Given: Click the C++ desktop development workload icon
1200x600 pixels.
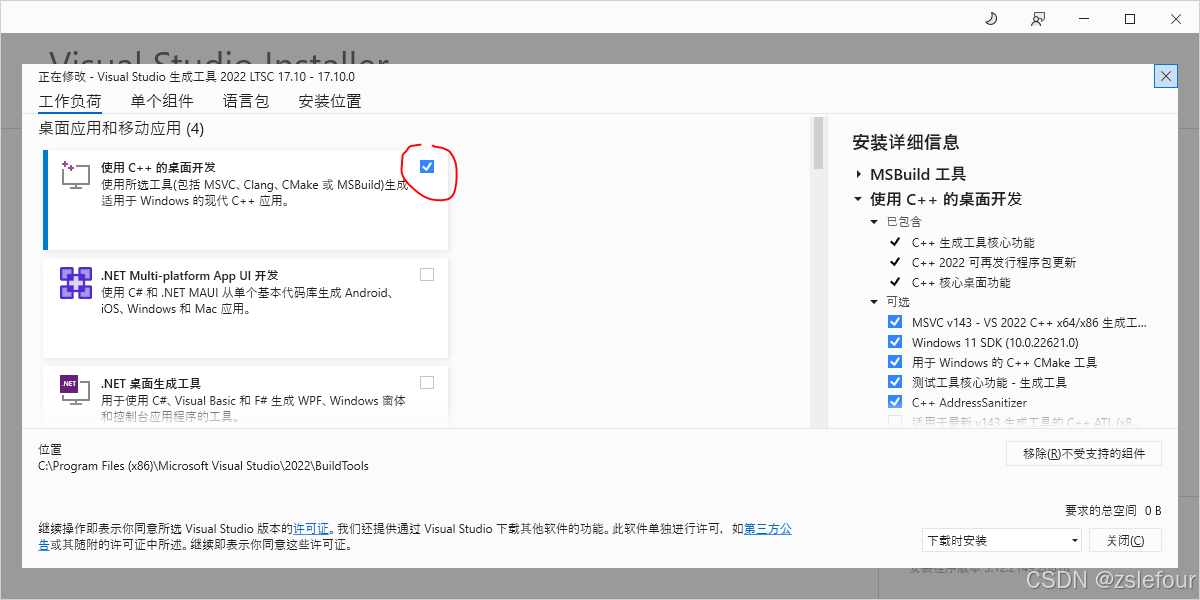Looking at the screenshot, I should [x=76, y=174].
